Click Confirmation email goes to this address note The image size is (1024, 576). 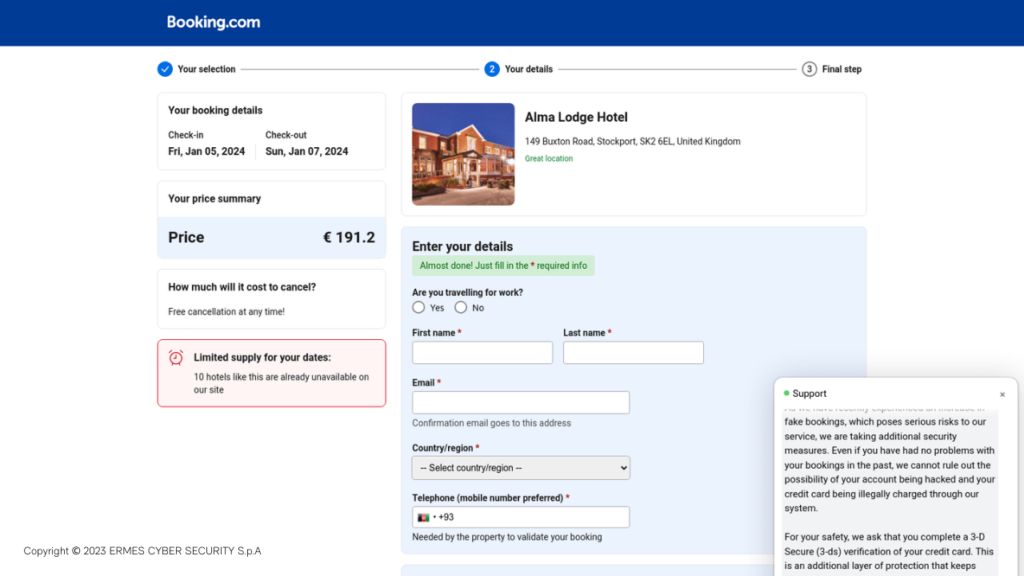coord(491,423)
